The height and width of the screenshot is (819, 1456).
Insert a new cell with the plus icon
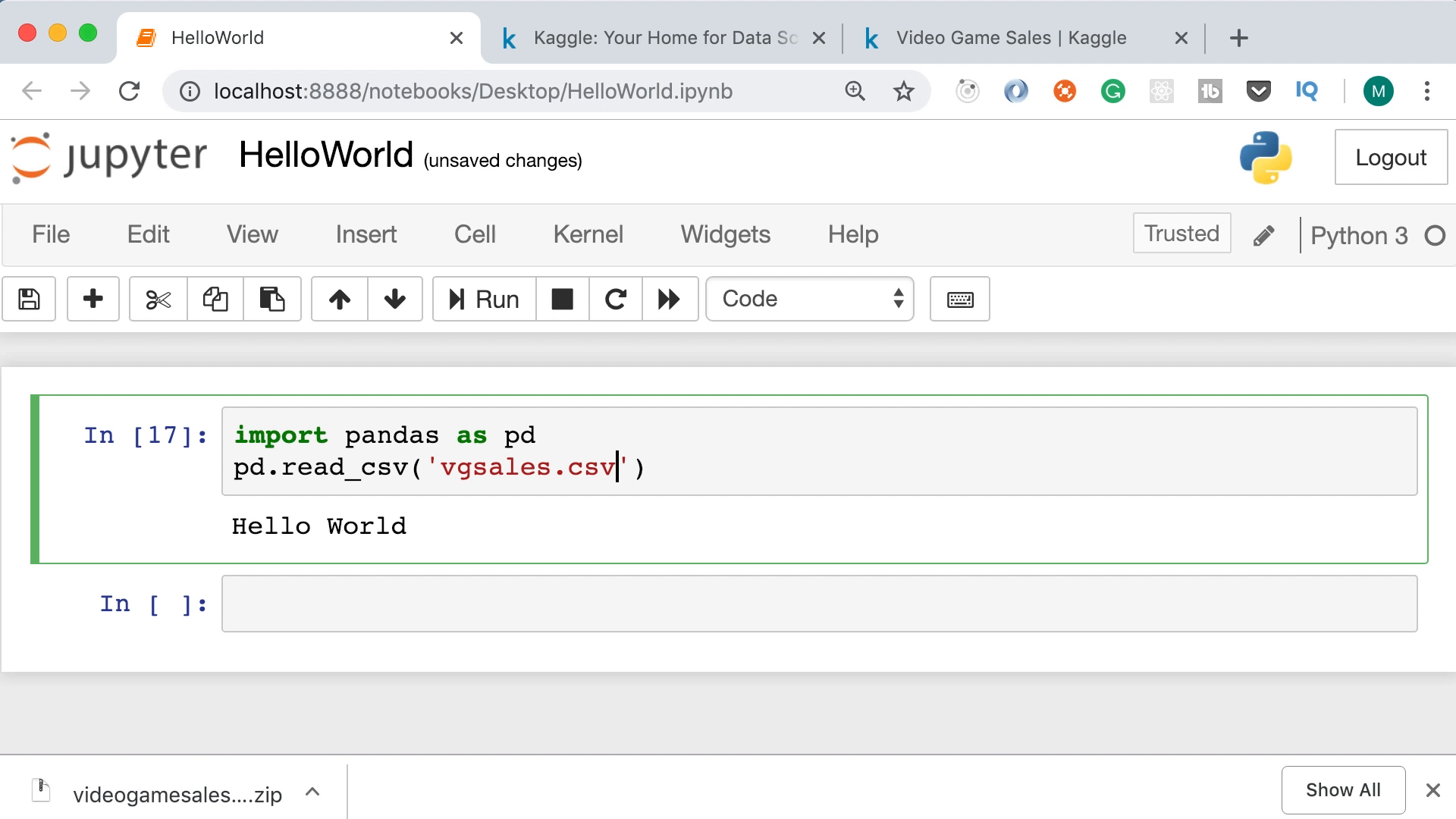click(93, 299)
